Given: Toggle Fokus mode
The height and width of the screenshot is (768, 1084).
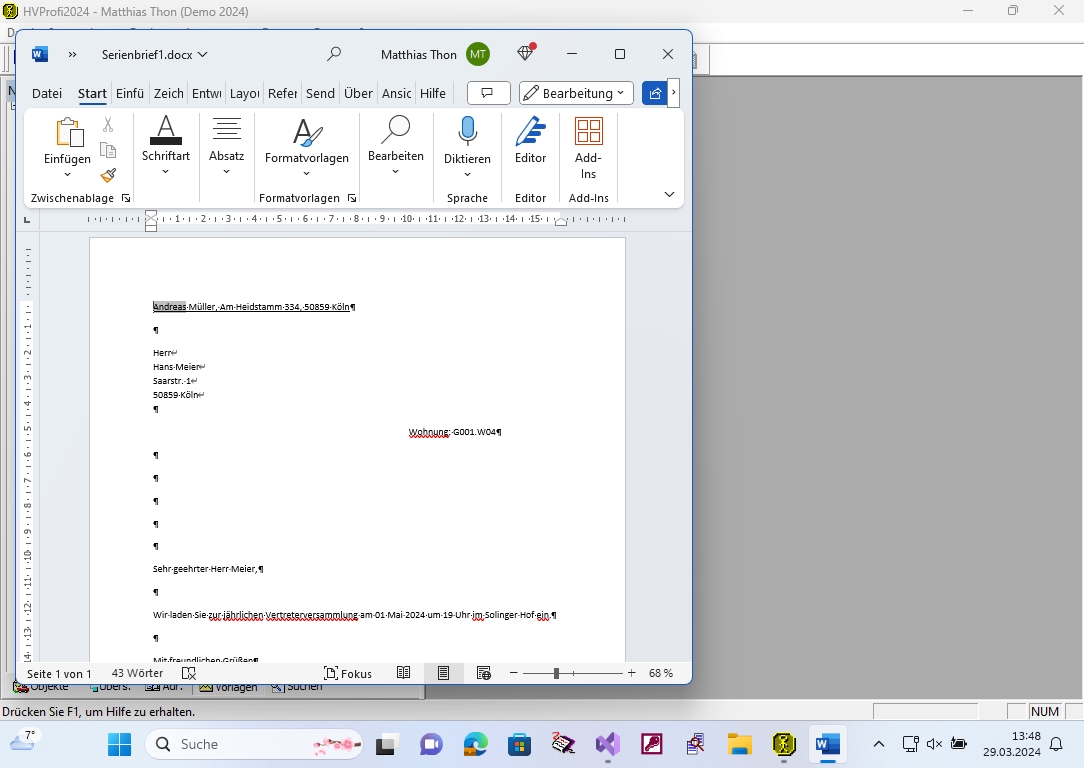Looking at the screenshot, I should pos(348,673).
